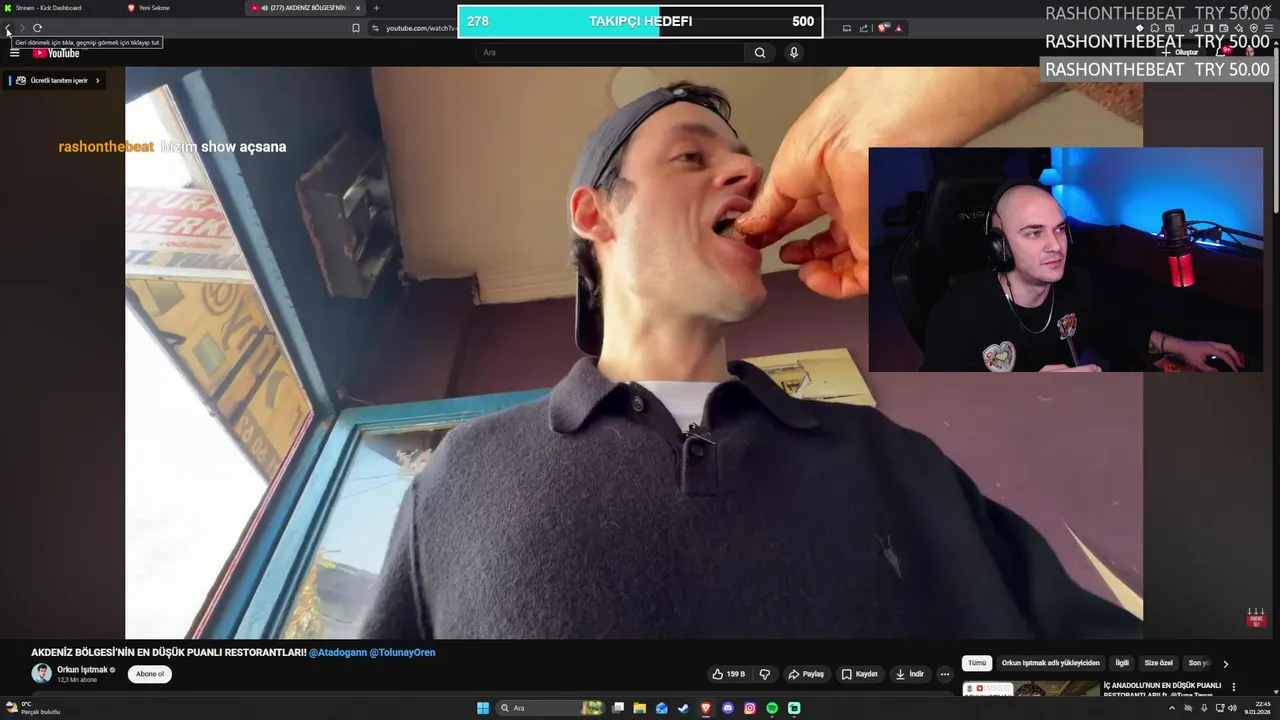Reload the page with the refresh icon
This screenshot has height=720, width=1280.
(x=37, y=28)
